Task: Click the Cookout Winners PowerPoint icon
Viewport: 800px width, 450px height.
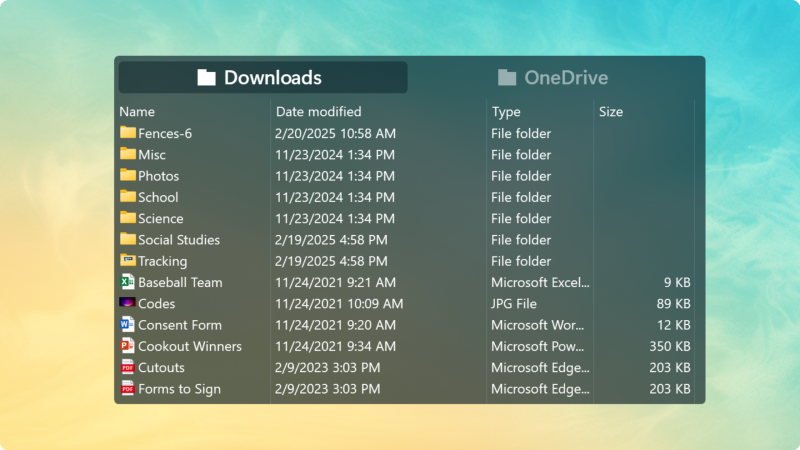Action: [x=128, y=346]
